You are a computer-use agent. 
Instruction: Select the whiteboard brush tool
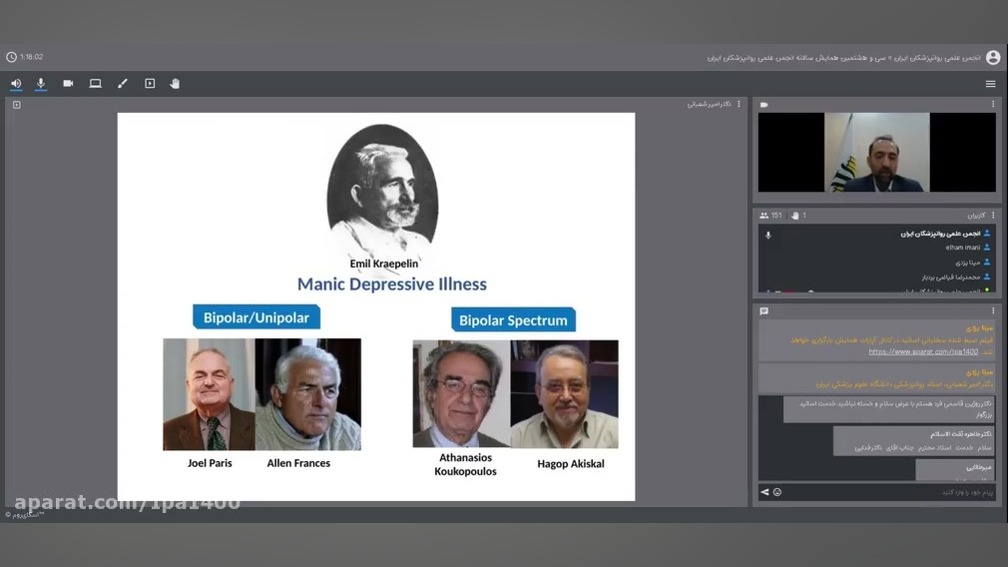[x=122, y=84]
